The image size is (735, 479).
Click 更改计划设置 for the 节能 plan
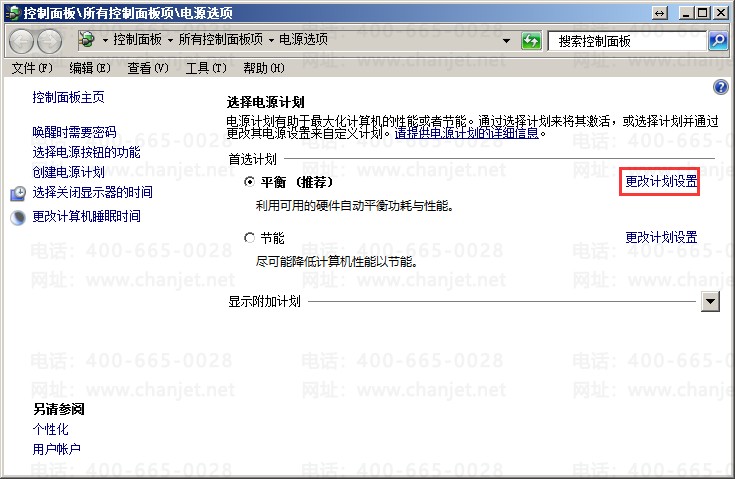point(660,237)
